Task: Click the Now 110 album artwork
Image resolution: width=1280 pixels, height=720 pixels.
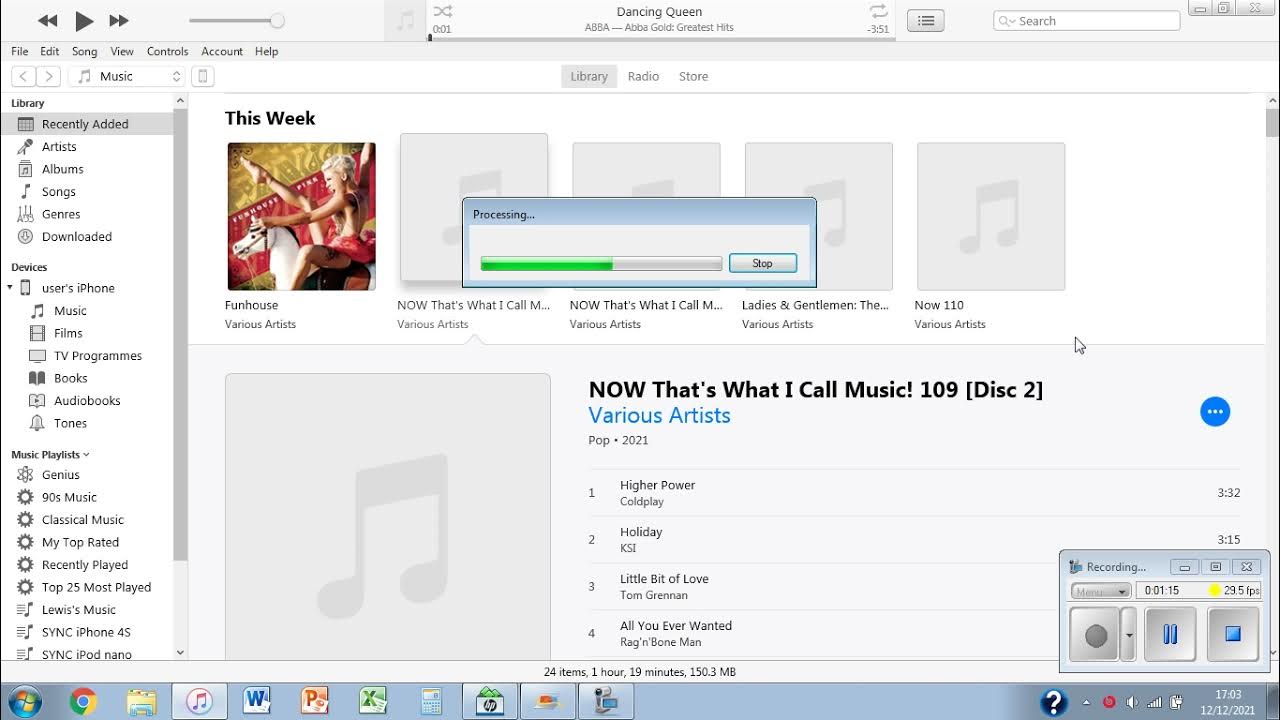Action: 991,216
